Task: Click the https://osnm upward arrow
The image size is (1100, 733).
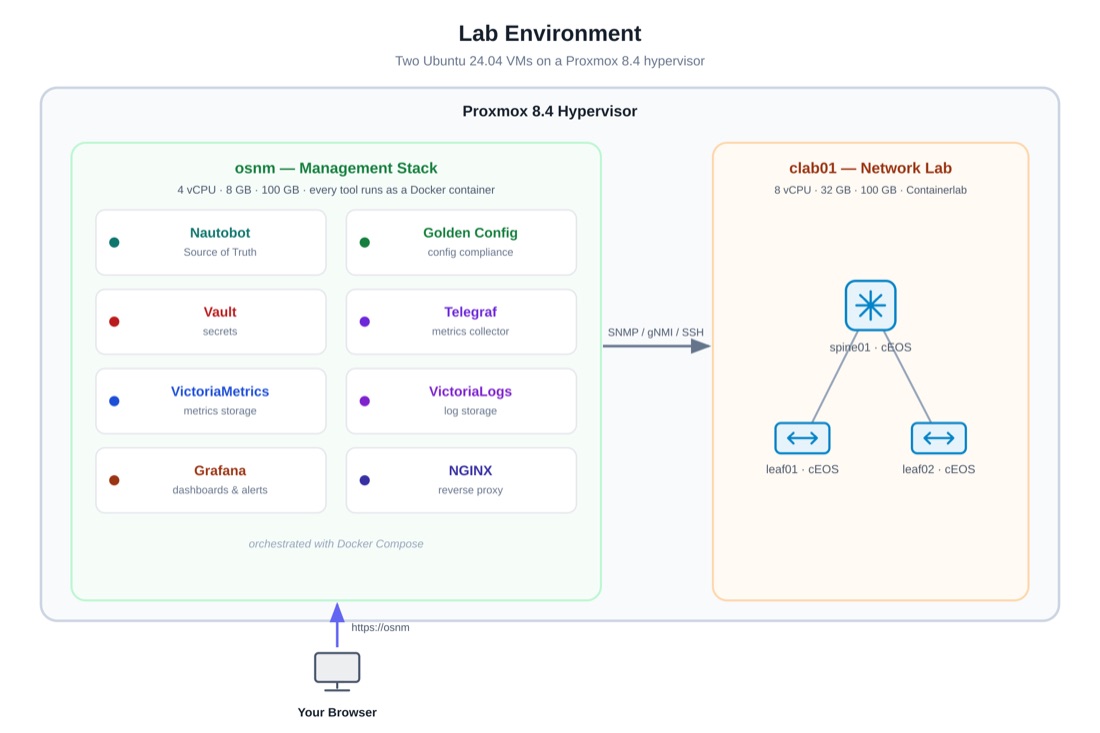Action: pyautogui.click(x=337, y=625)
